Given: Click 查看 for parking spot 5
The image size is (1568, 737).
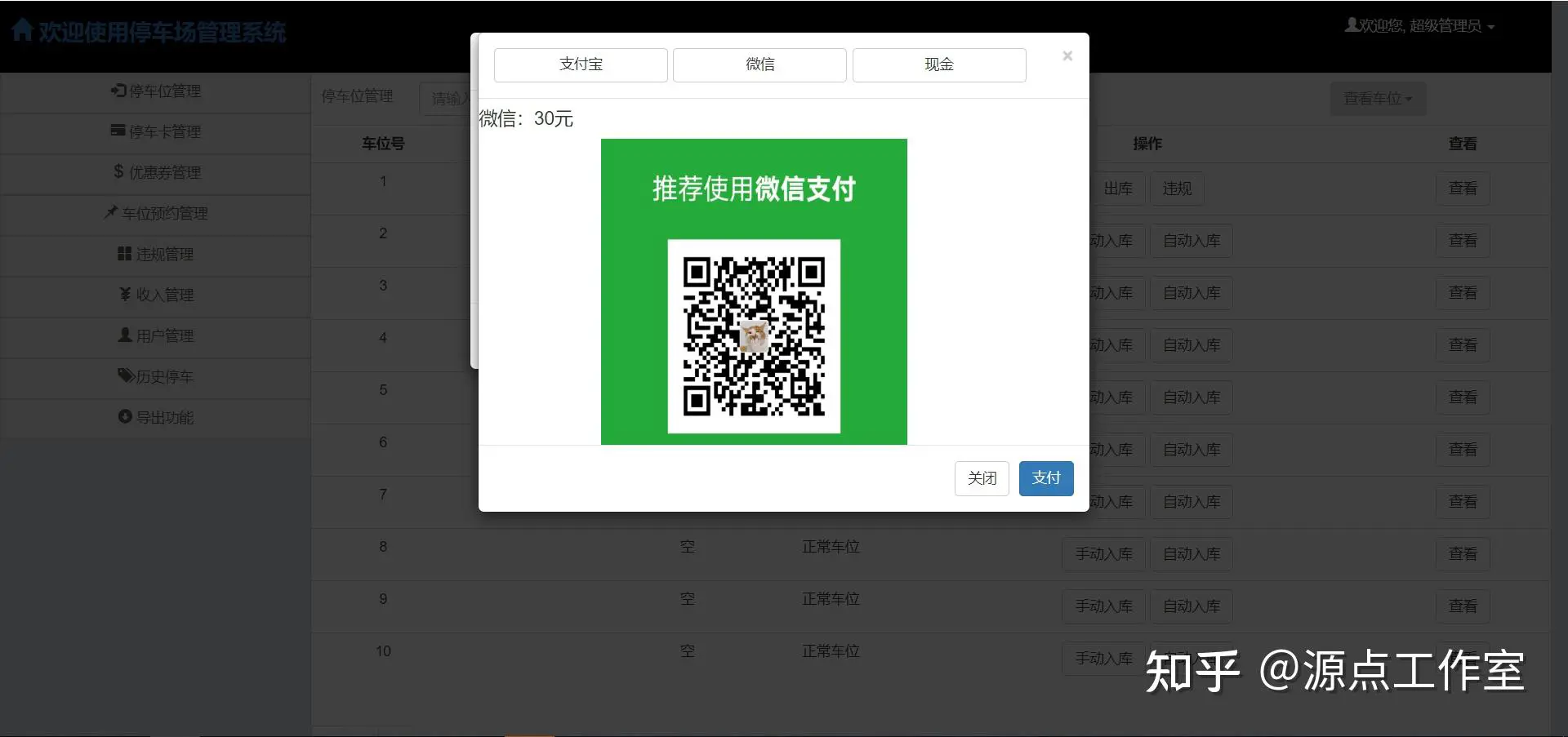Looking at the screenshot, I should 1463,397.
